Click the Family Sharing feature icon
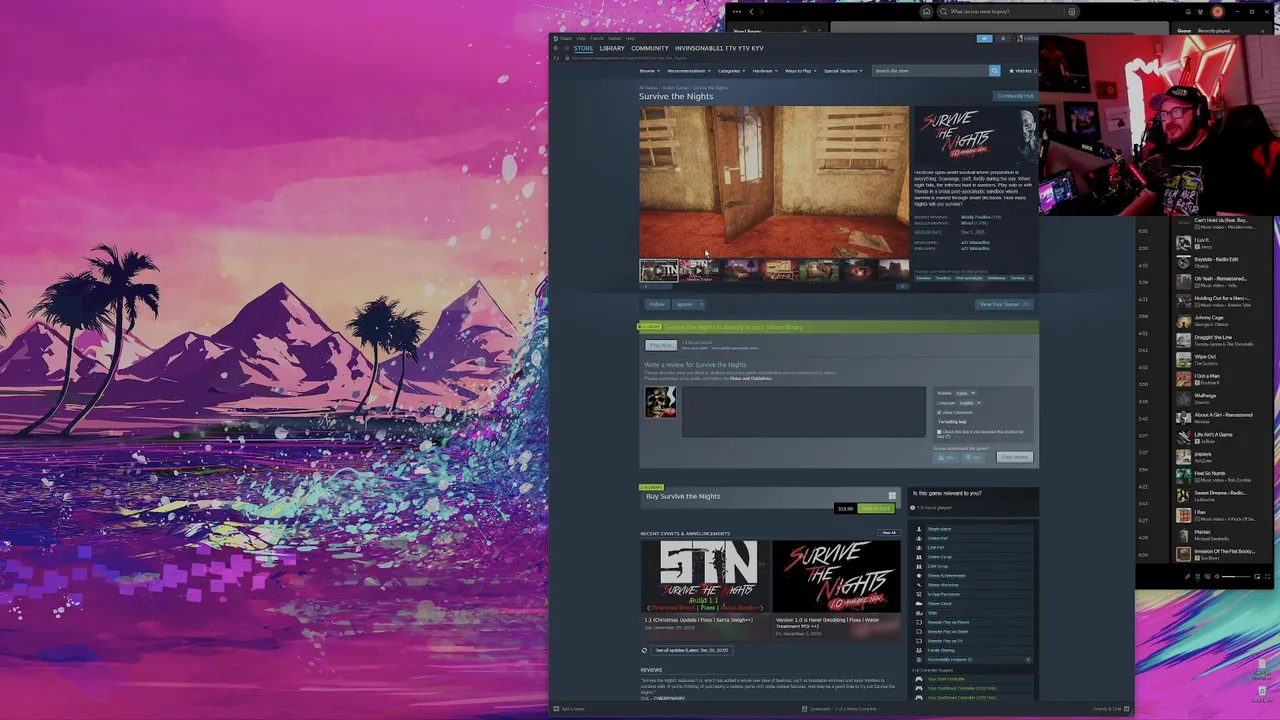The image size is (1280, 720). tap(919, 650)
